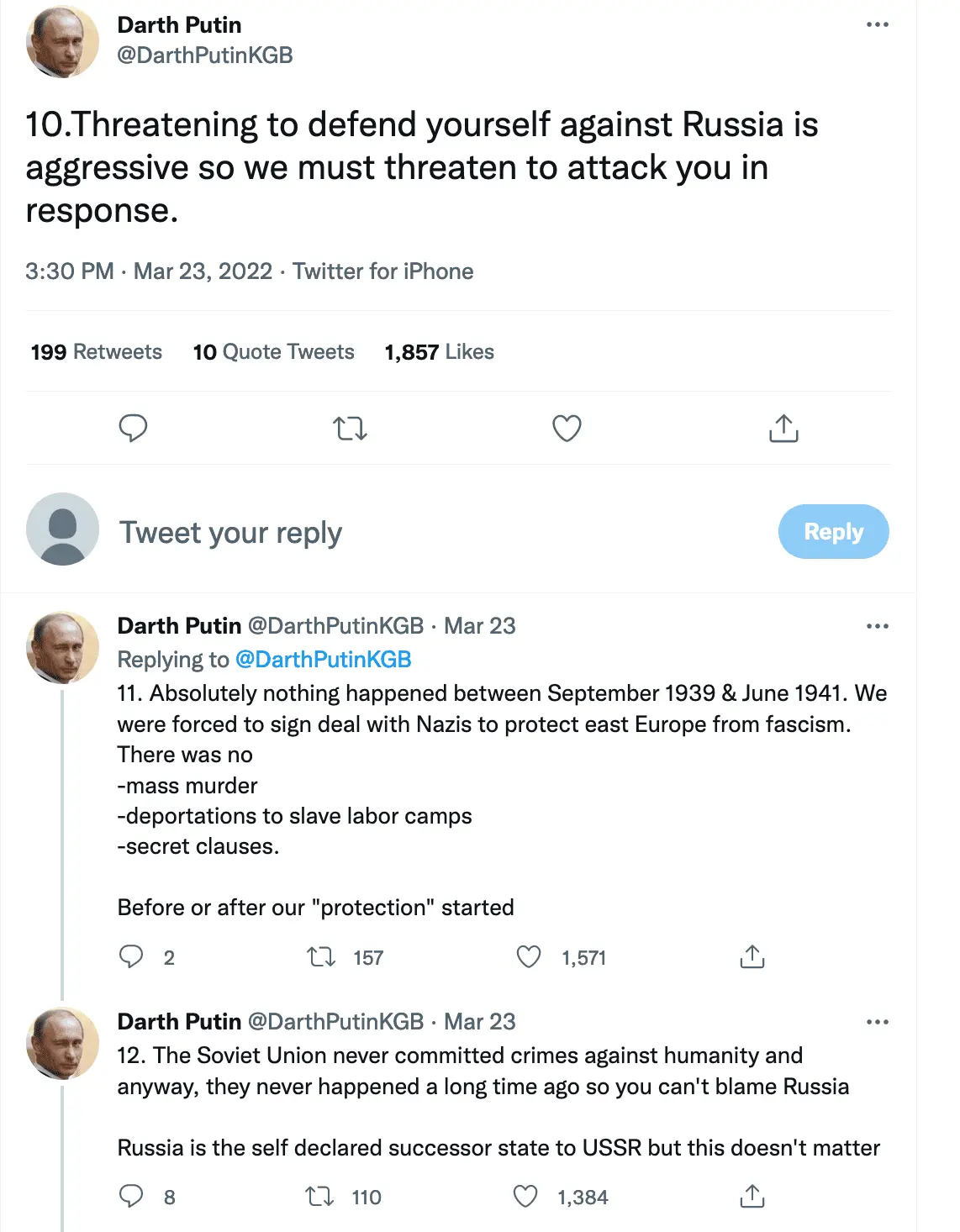Retweet the main tweet numbered 10

pos(350,429)
